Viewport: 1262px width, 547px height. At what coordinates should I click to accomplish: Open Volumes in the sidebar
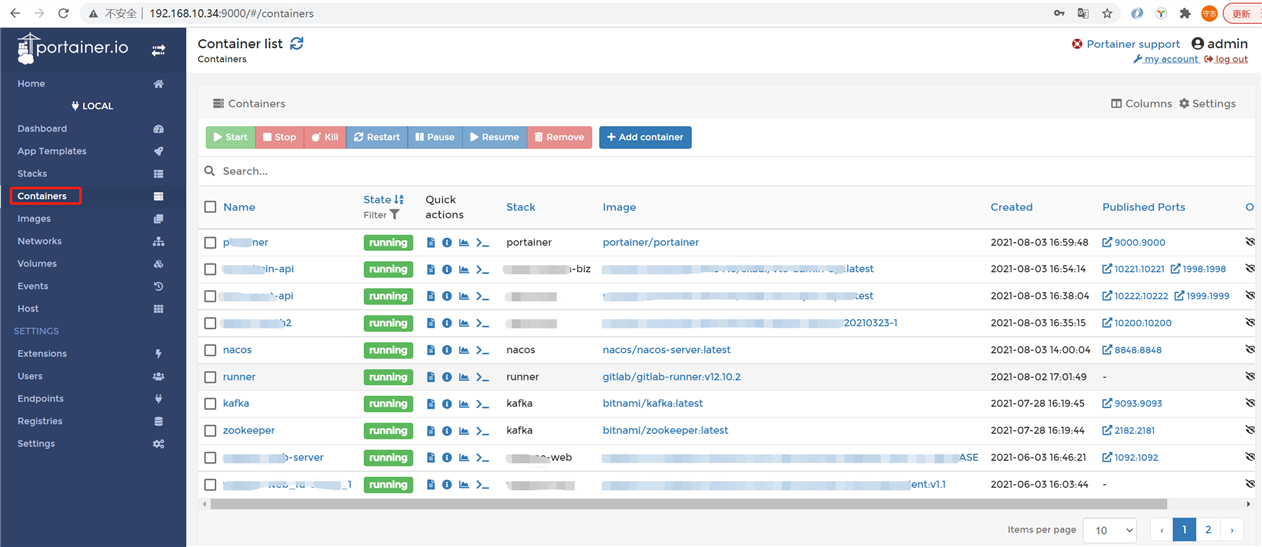37,264
